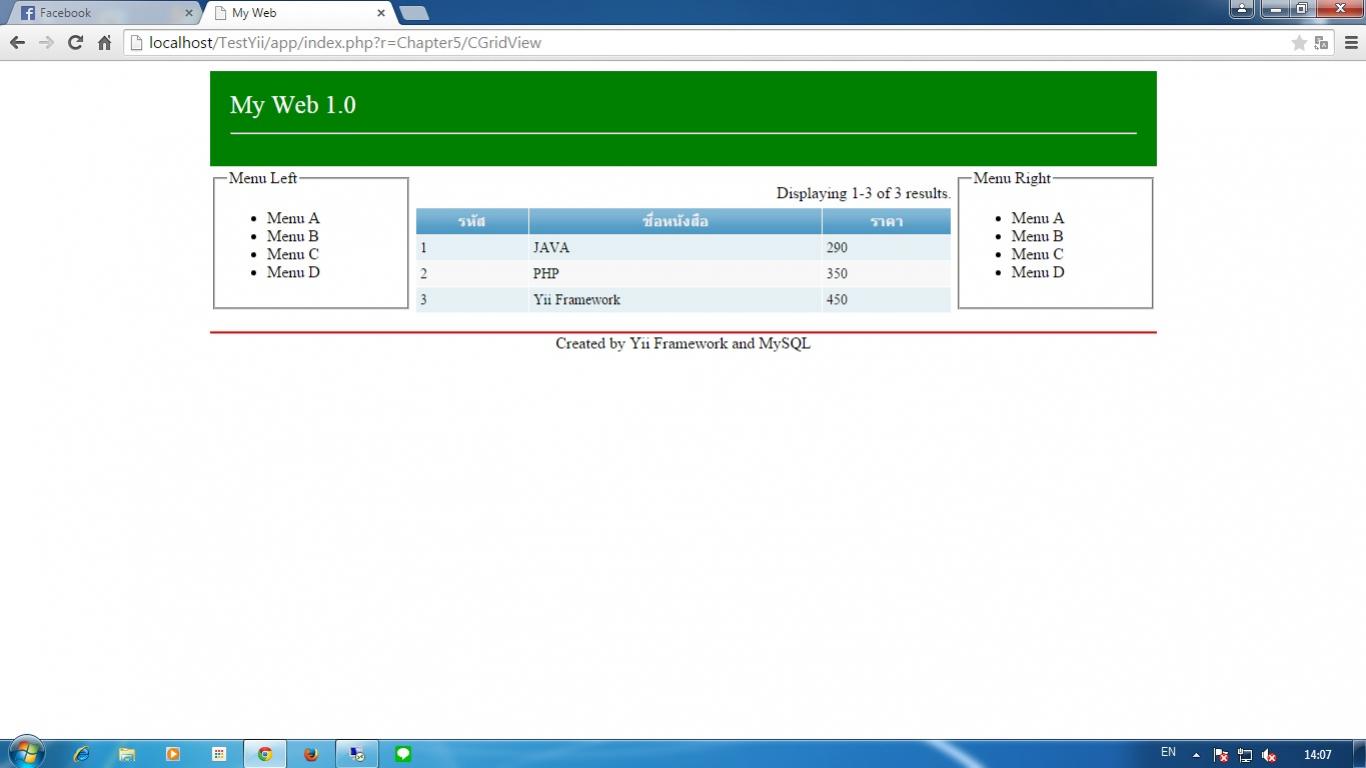Image resolution: width=1366 pixels, height=768 pixels.
Task: Select the My Web tab
Action: 298,13
